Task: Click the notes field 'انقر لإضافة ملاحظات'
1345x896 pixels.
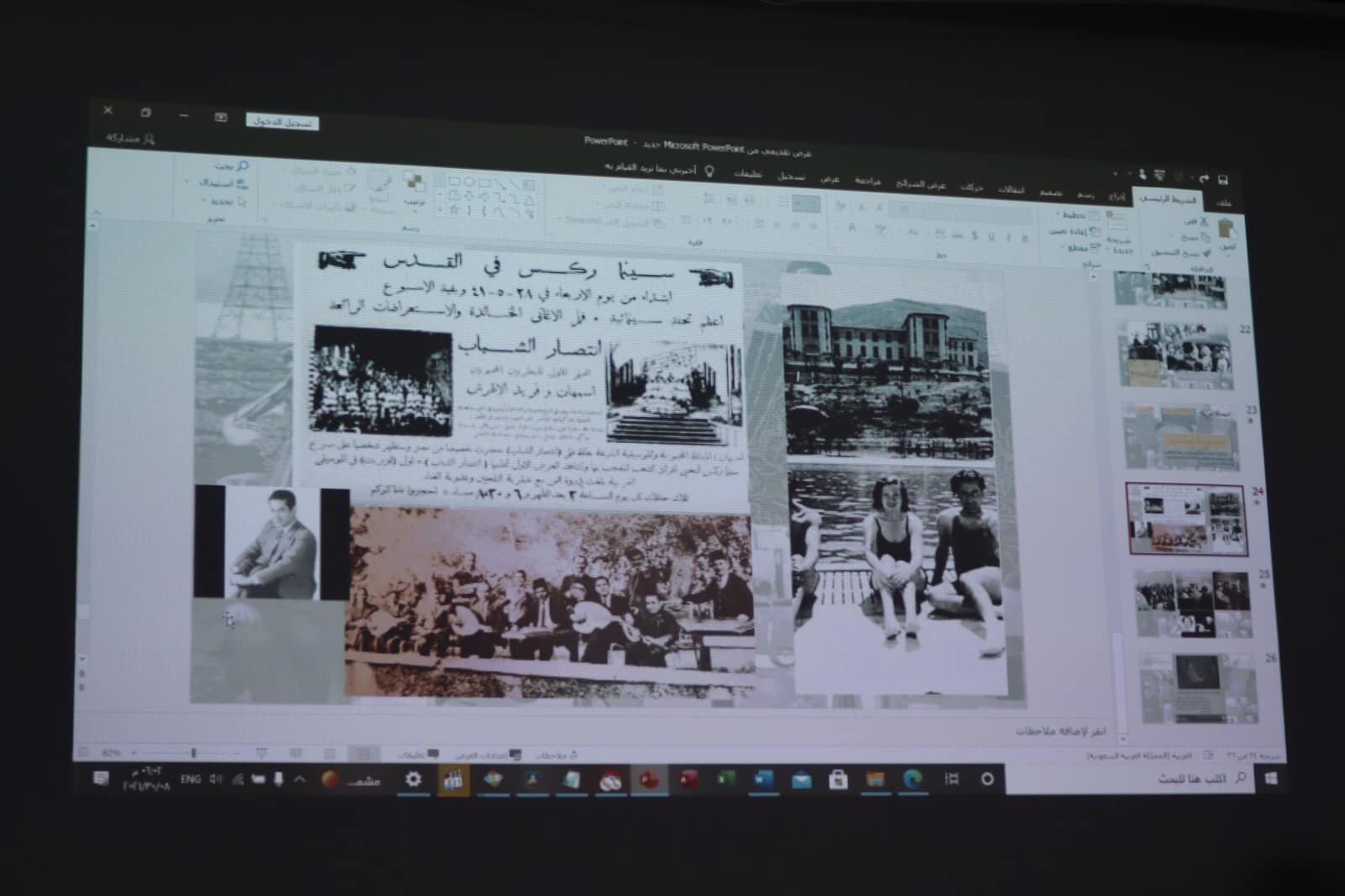Action: click(1060, 731)
